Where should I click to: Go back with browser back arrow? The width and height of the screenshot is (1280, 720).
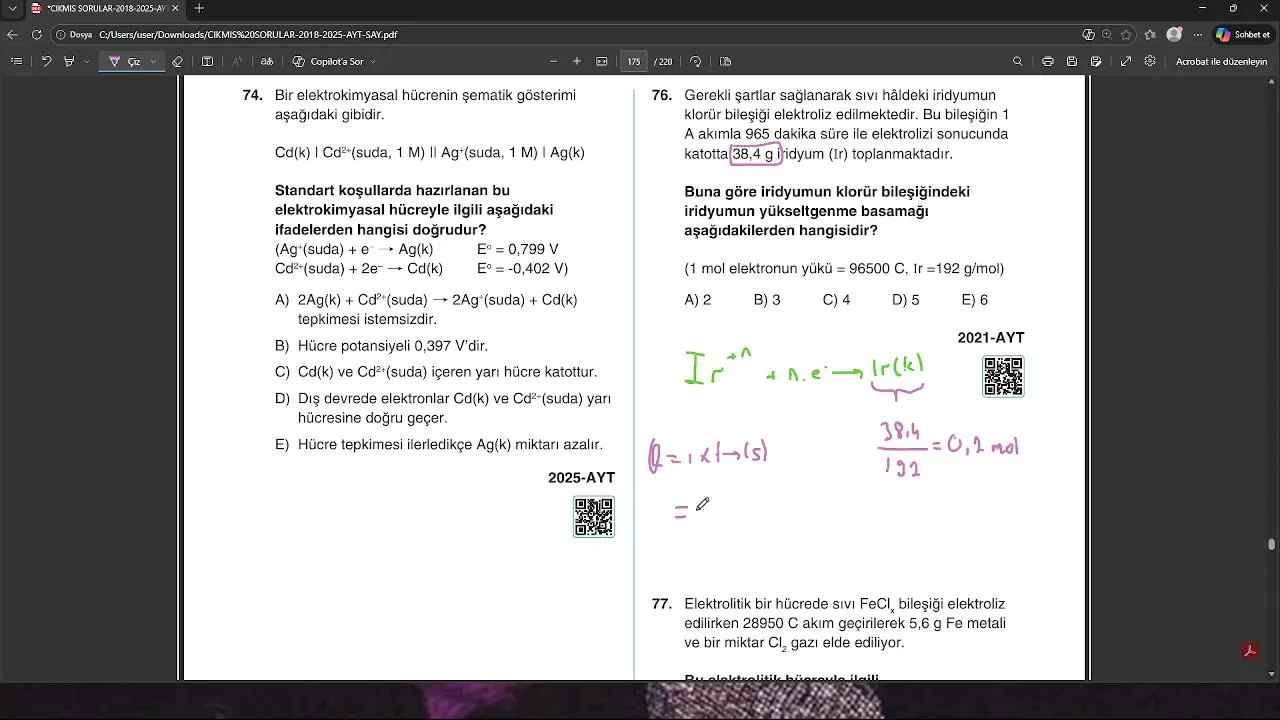pyautogui.click(x=13, y=34)
